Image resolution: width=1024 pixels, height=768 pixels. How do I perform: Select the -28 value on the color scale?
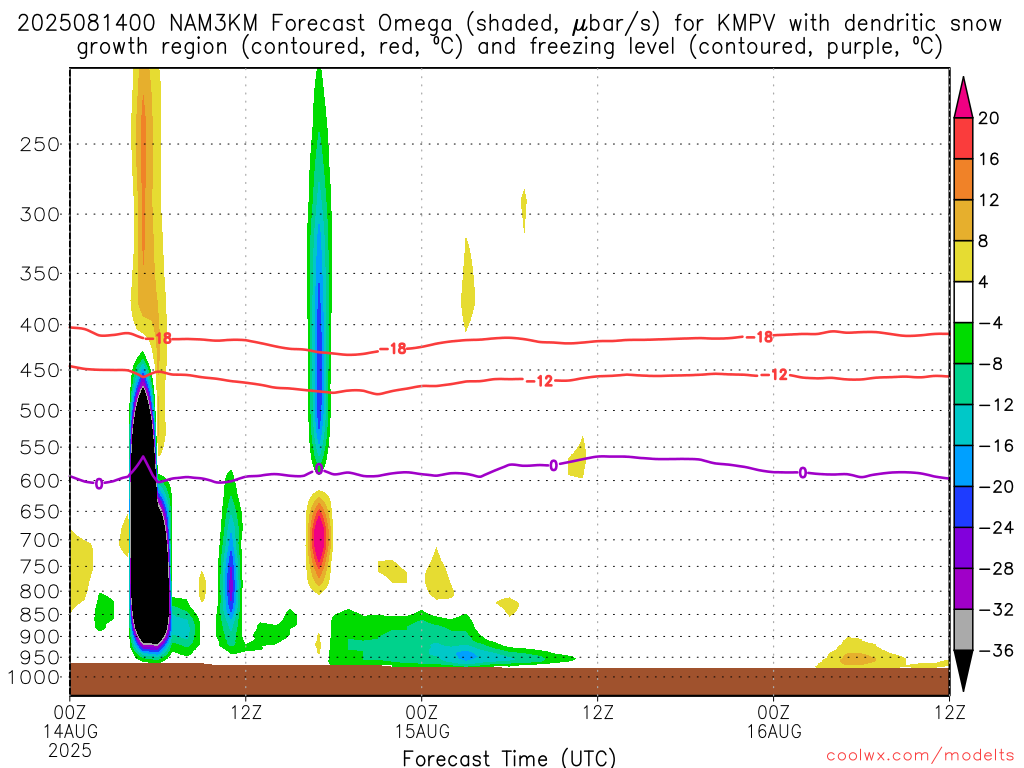[996, 569]
